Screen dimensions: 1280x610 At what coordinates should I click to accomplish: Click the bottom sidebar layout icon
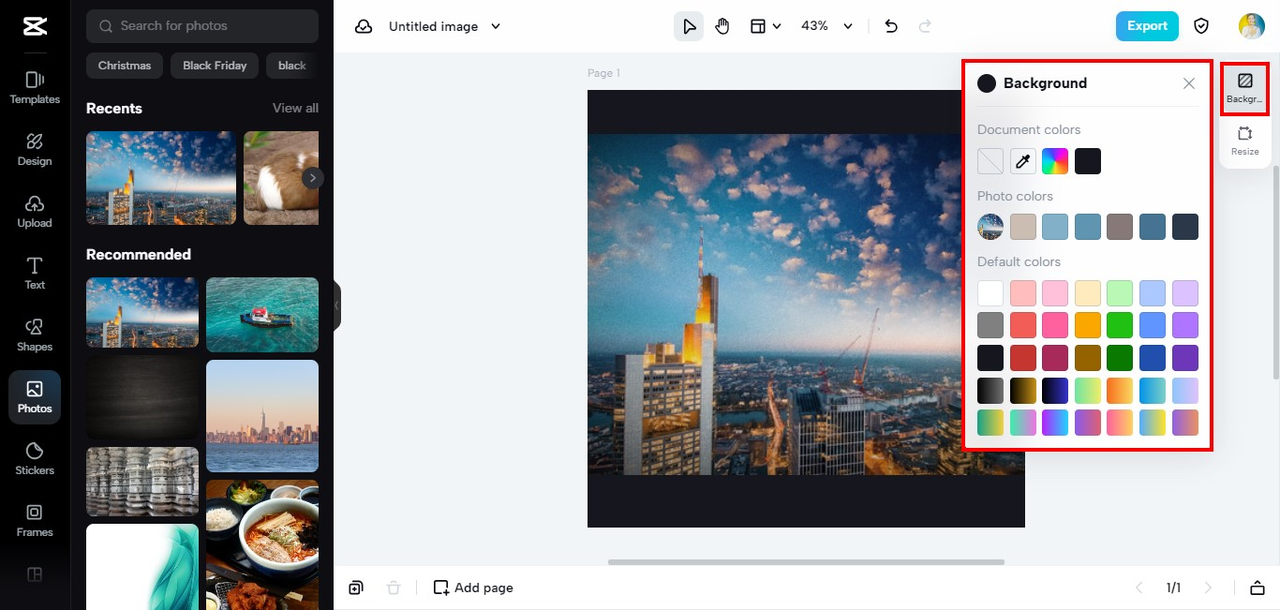tap(34, 575)
